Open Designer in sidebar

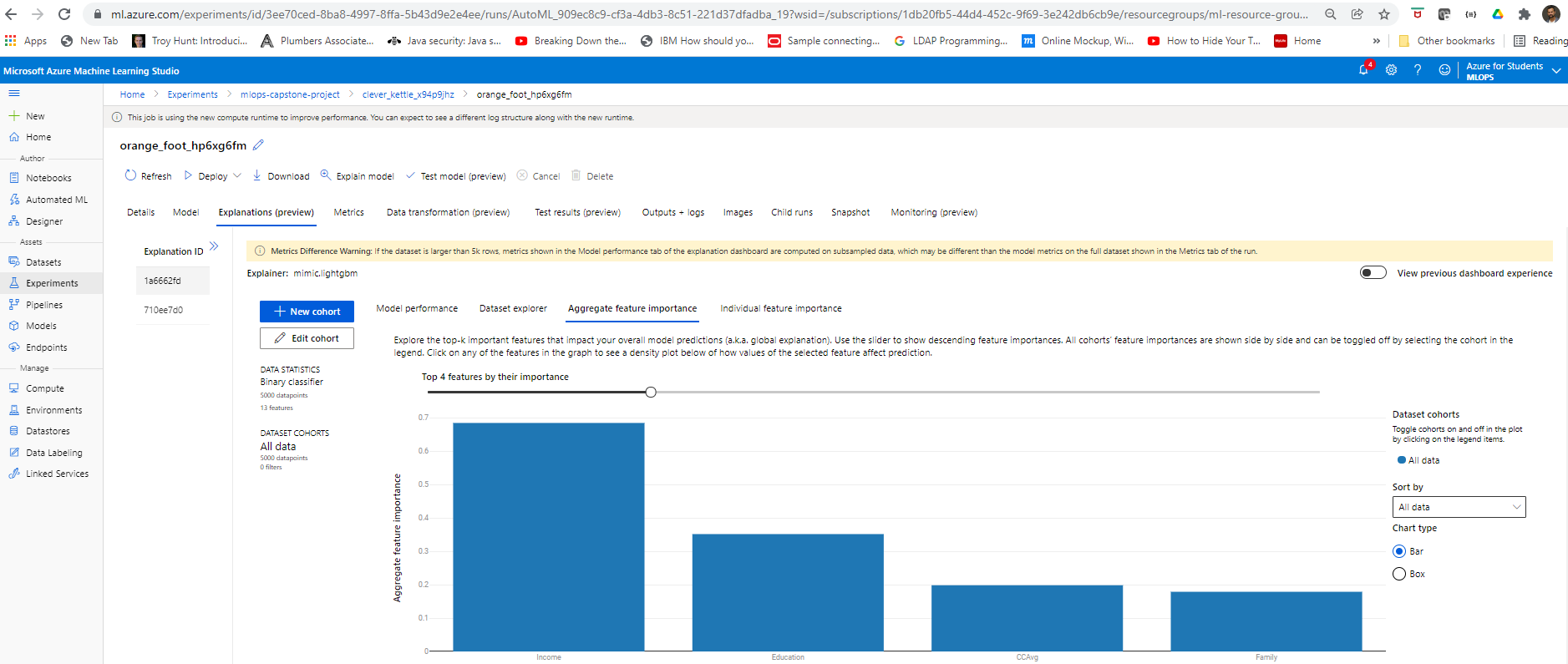pyautogui.click(x=44, y=221)
